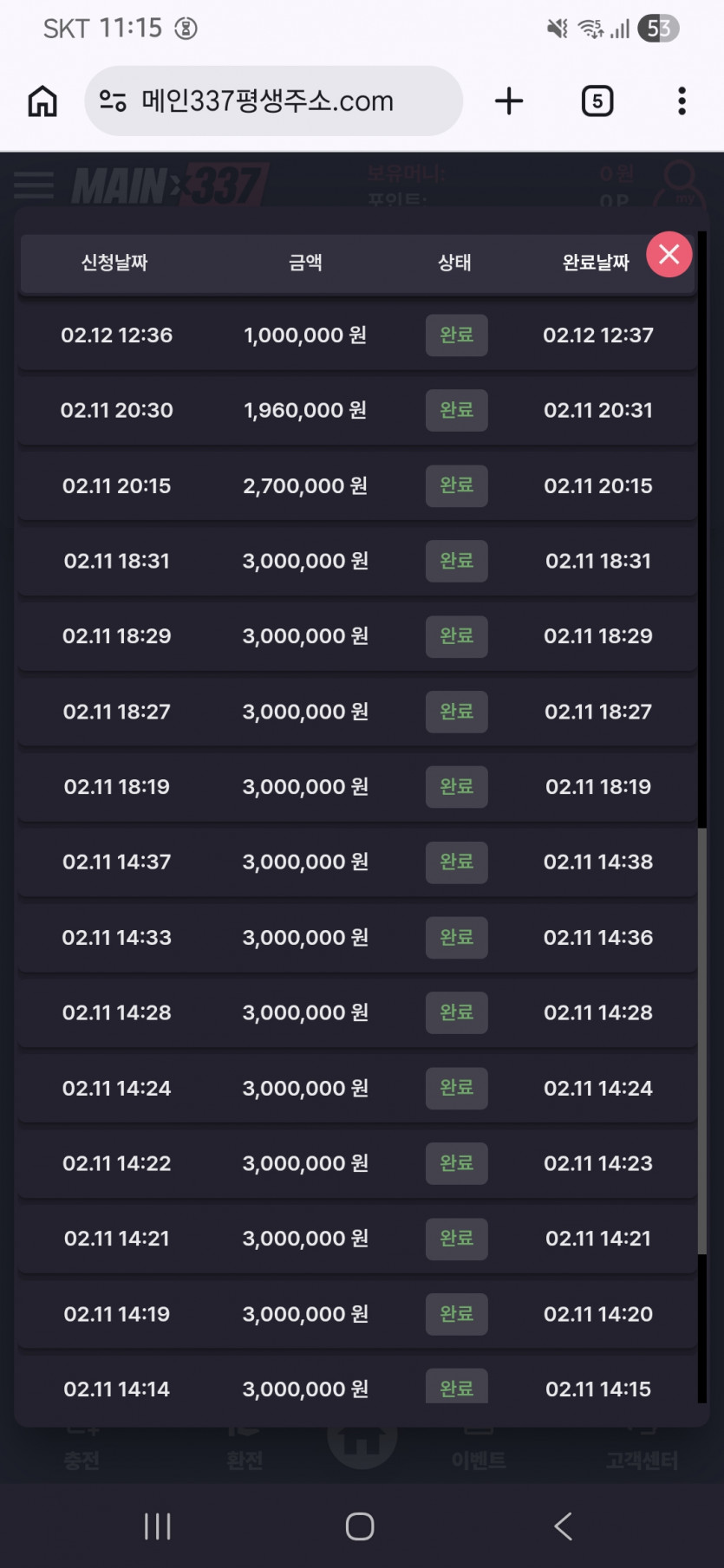This screenshot has width=724, height=1568.
Task: Tap the 완료 status on 2,700,000 원 row
Action: pos(456,485)
